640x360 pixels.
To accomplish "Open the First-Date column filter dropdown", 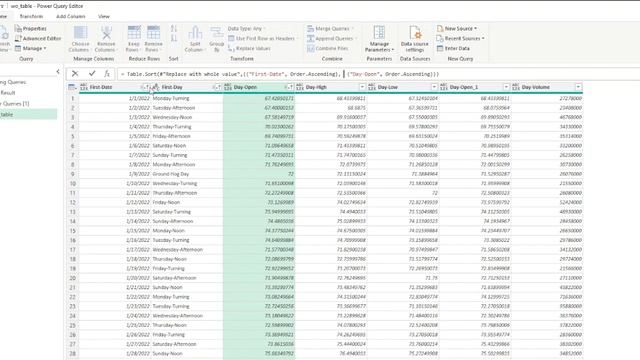I will coord(146,87).
